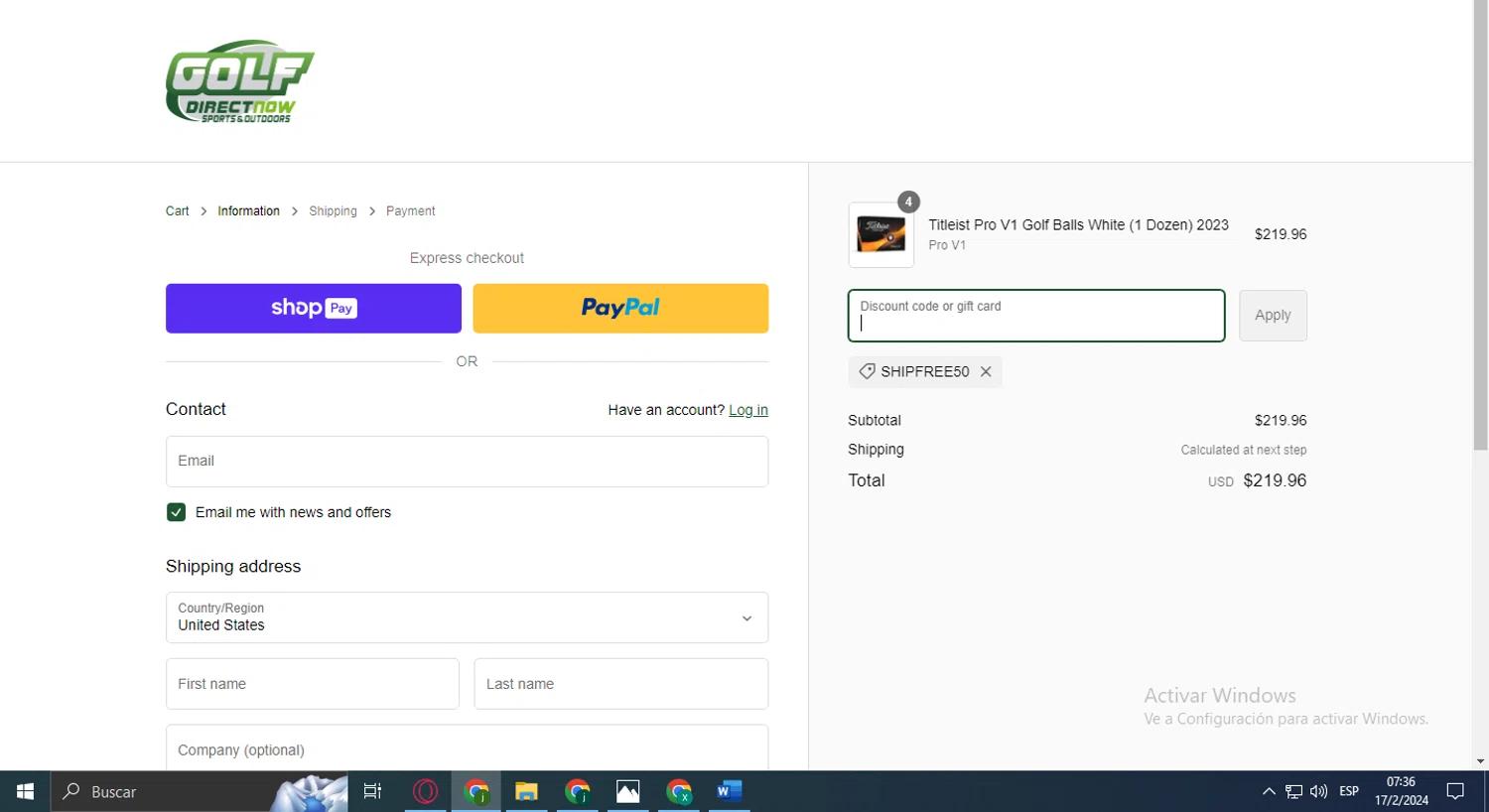1489x812 pixels.
Task: Remove the SHIPFREE50 discount code
Action: (x=986, y=371)
